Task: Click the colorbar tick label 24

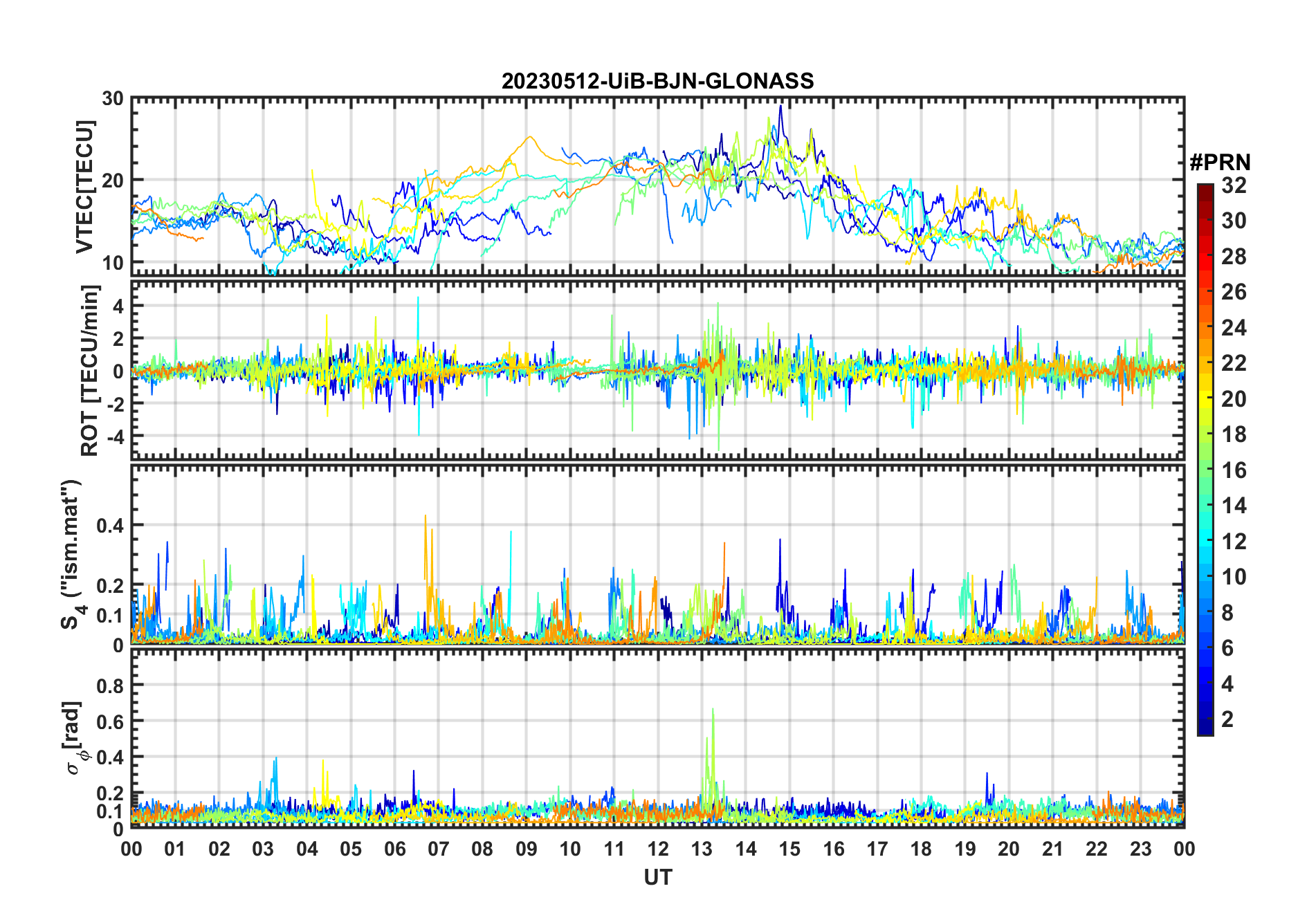Action: coord(1234,328)
